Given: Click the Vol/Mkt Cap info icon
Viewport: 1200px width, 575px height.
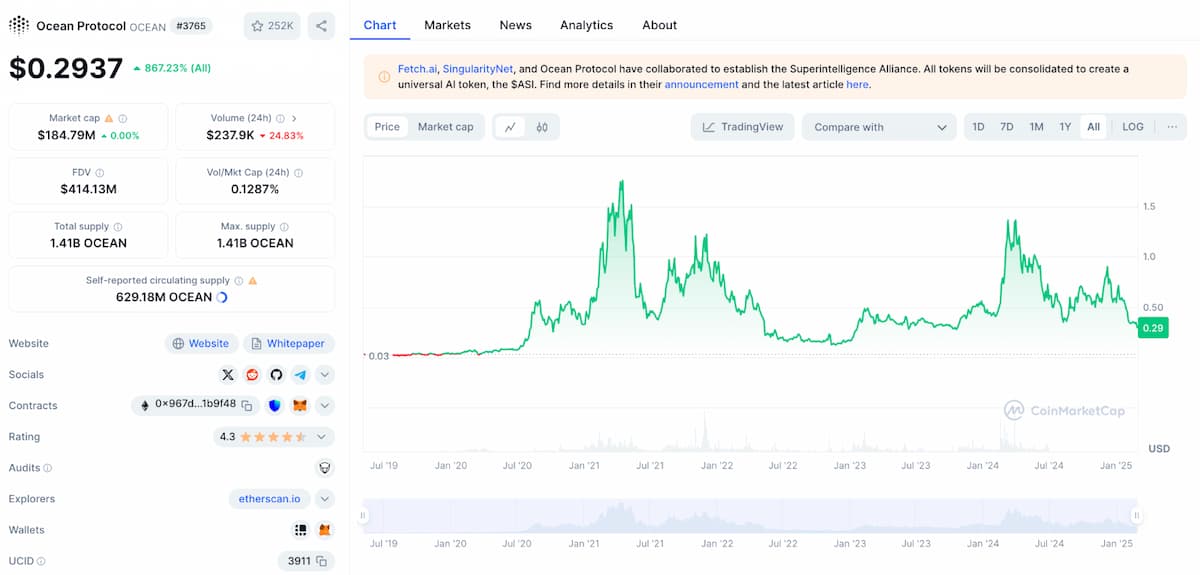Looking at the screenshot, I should 298,173.
